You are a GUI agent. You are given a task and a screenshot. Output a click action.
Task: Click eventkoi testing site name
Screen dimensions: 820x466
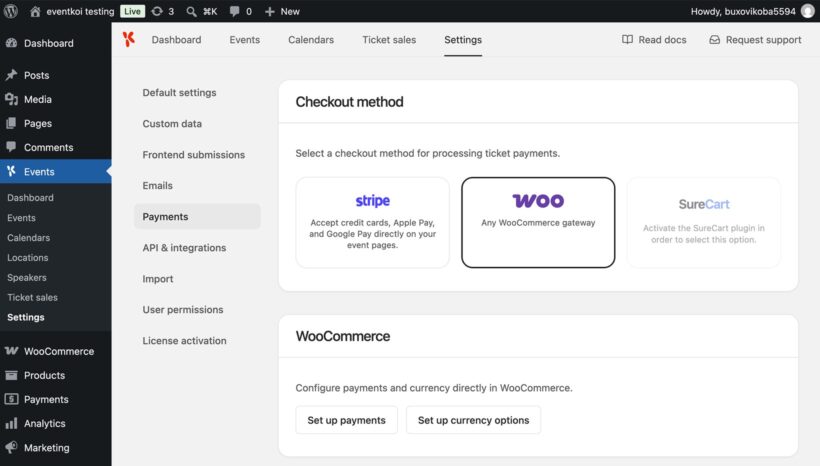coord(80,11)
